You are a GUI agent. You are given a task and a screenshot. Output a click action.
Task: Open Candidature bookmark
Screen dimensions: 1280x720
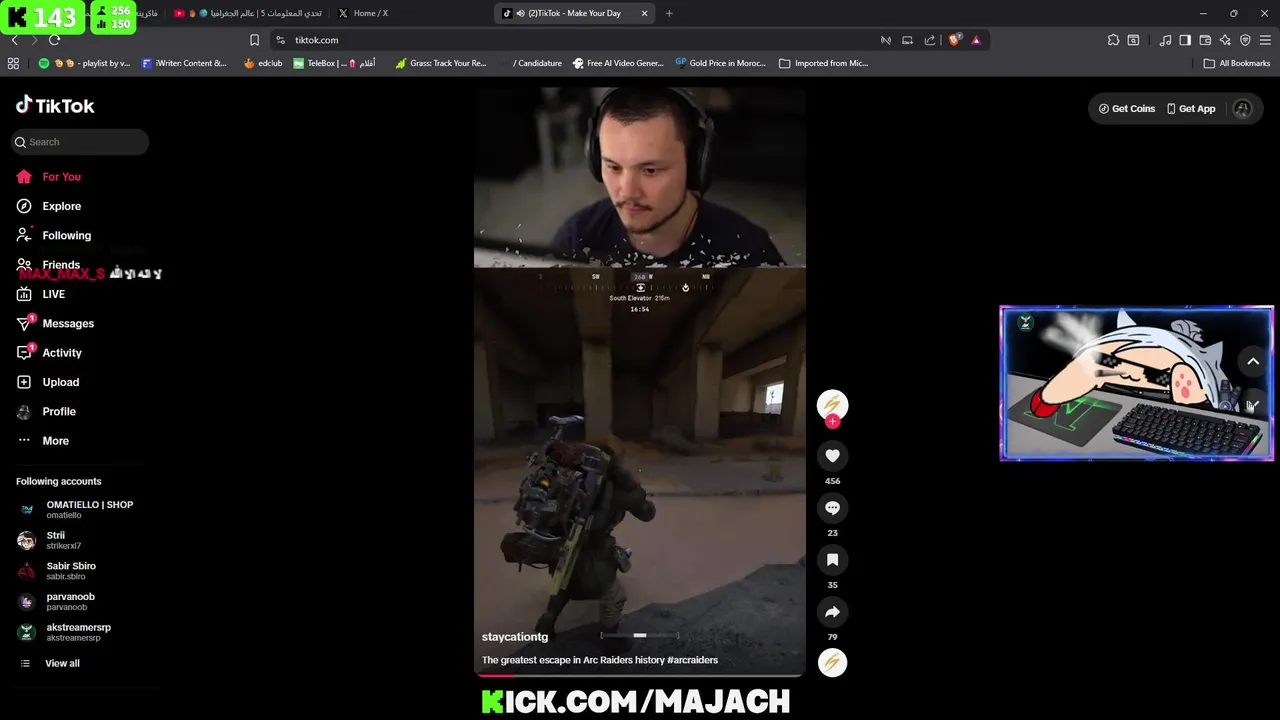pyautogui.click(x=530, y=63)
